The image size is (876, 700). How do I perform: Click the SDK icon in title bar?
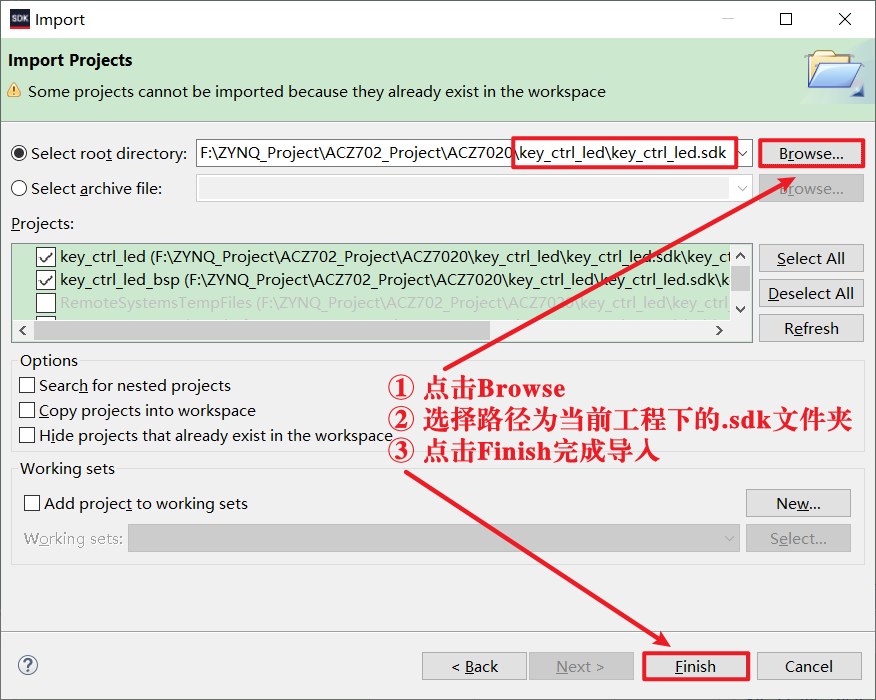[20, 19]
